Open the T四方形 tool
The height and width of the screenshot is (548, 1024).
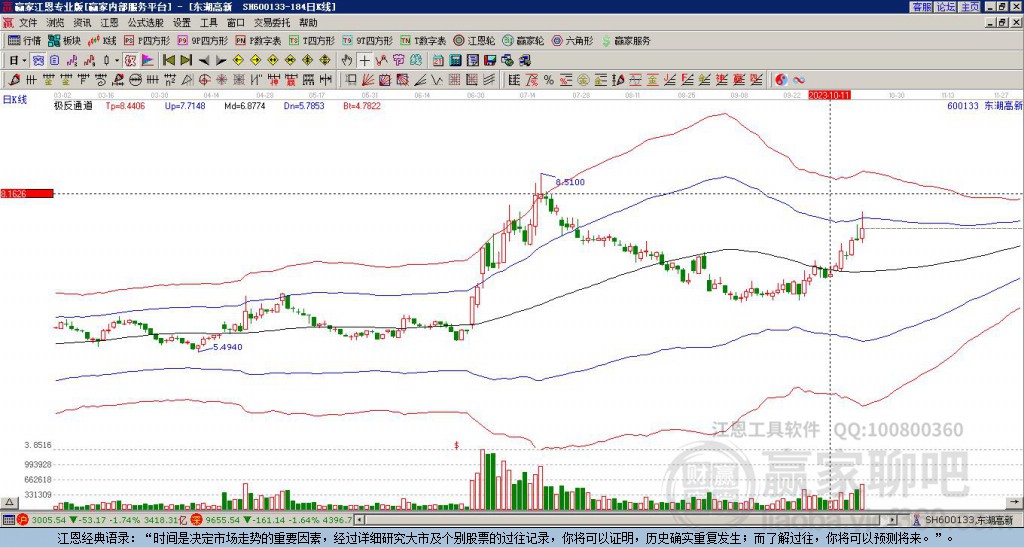[312, 40]
